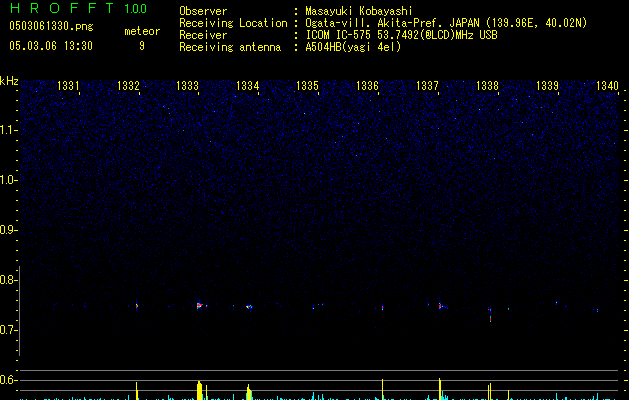This screenshot has width=629, height=400.
Task: Click the 1340 time marker label
Action: point(607,85)
